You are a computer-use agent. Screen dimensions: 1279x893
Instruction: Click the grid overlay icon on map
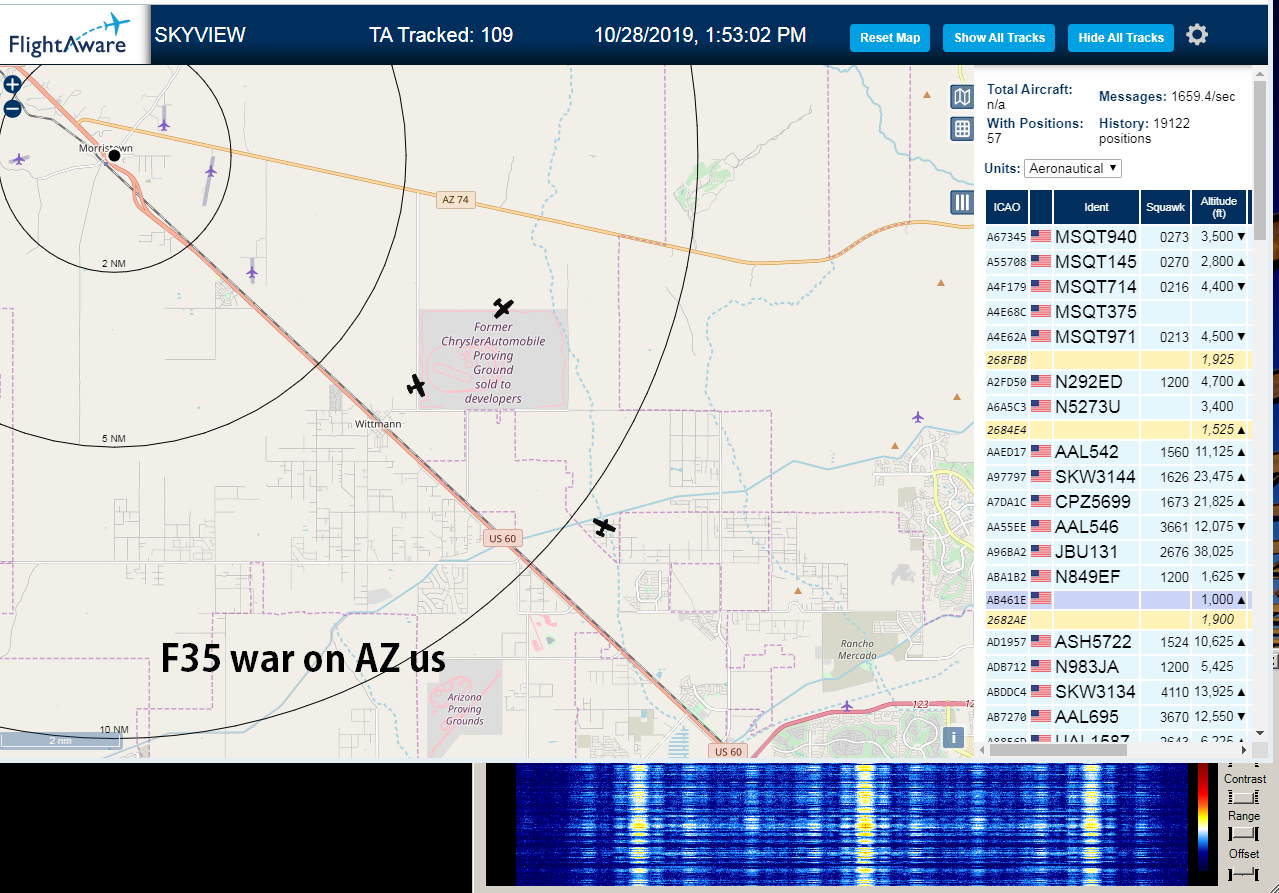coord(961,128)
